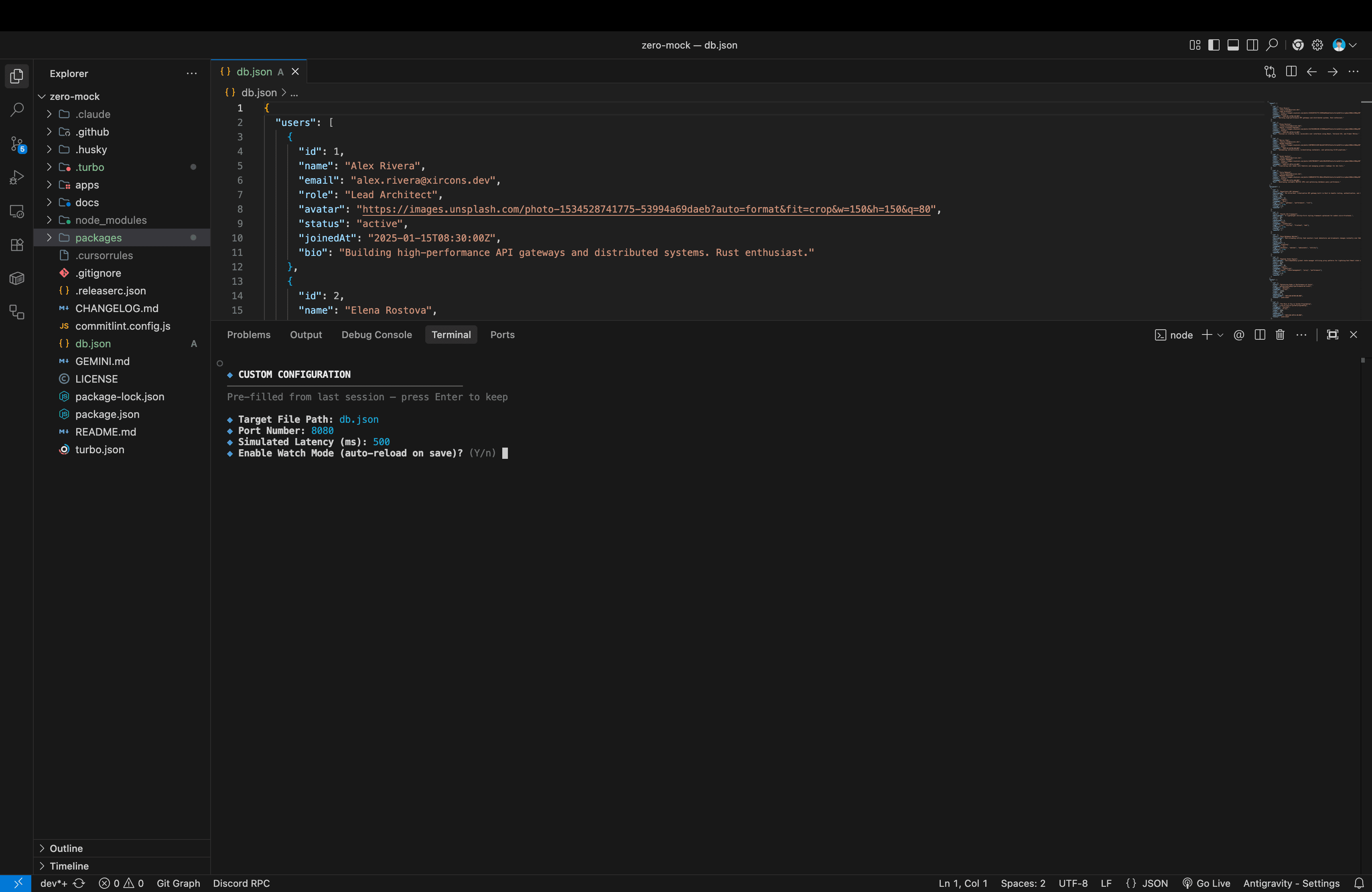Open notifications bell in status bar
The image size is (1372, 892).
tap(1359, 883)
